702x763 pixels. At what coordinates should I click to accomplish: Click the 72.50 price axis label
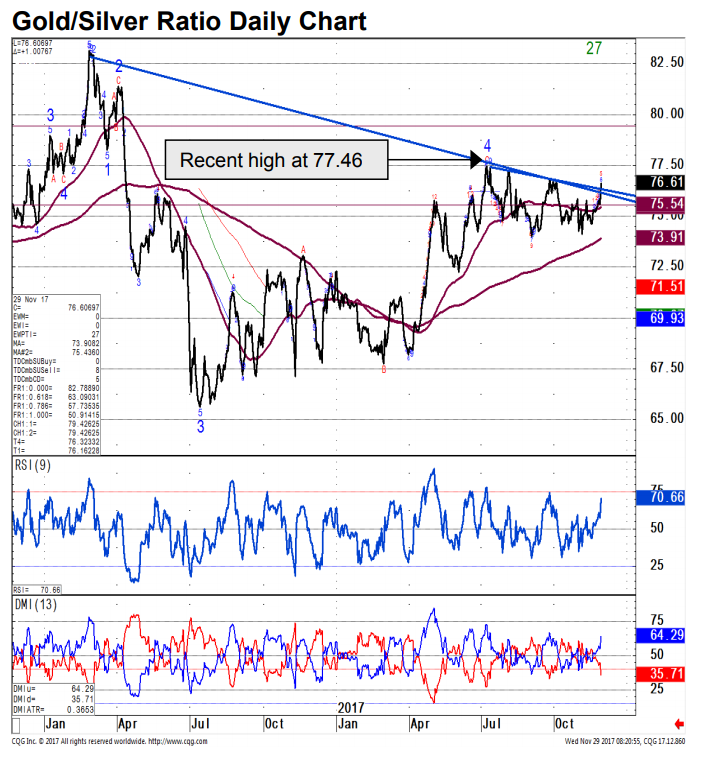(x=667, y=266)
